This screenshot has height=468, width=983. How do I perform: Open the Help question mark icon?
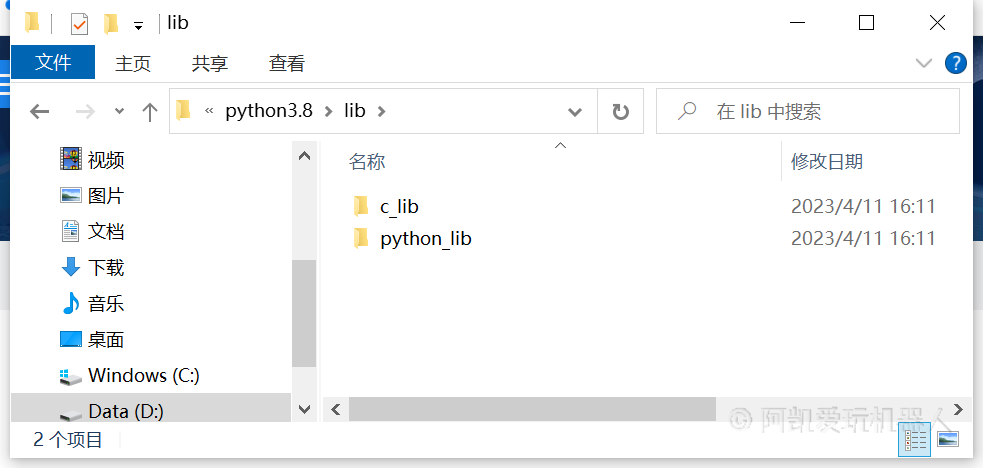pos(955,63)
